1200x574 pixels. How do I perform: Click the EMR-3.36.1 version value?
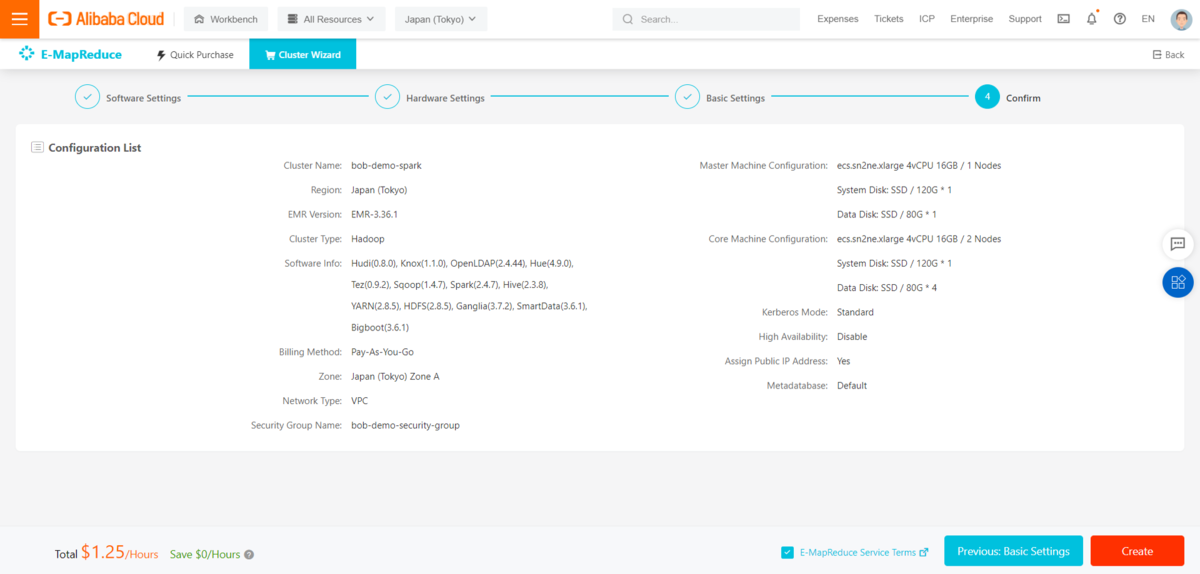click(375, 215)
